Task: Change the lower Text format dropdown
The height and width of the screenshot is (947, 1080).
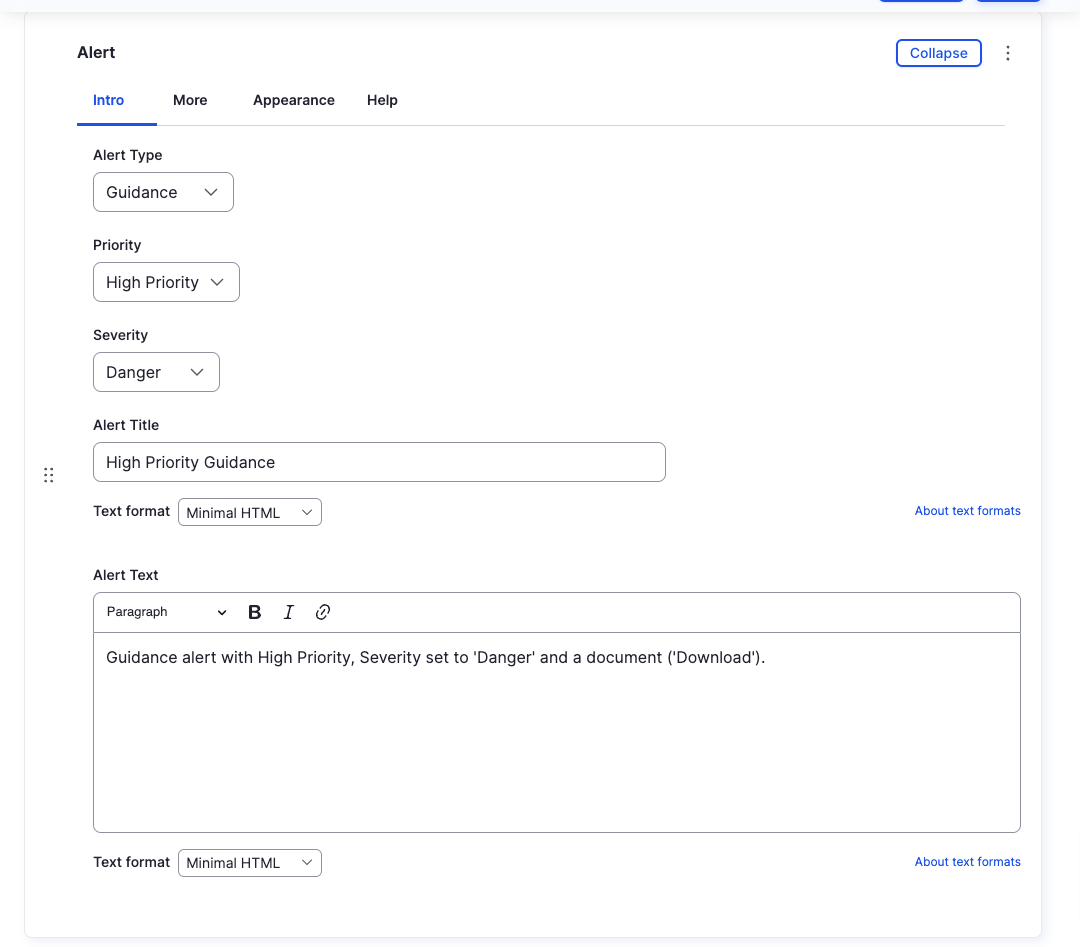Action: click(x=249, y=862)
